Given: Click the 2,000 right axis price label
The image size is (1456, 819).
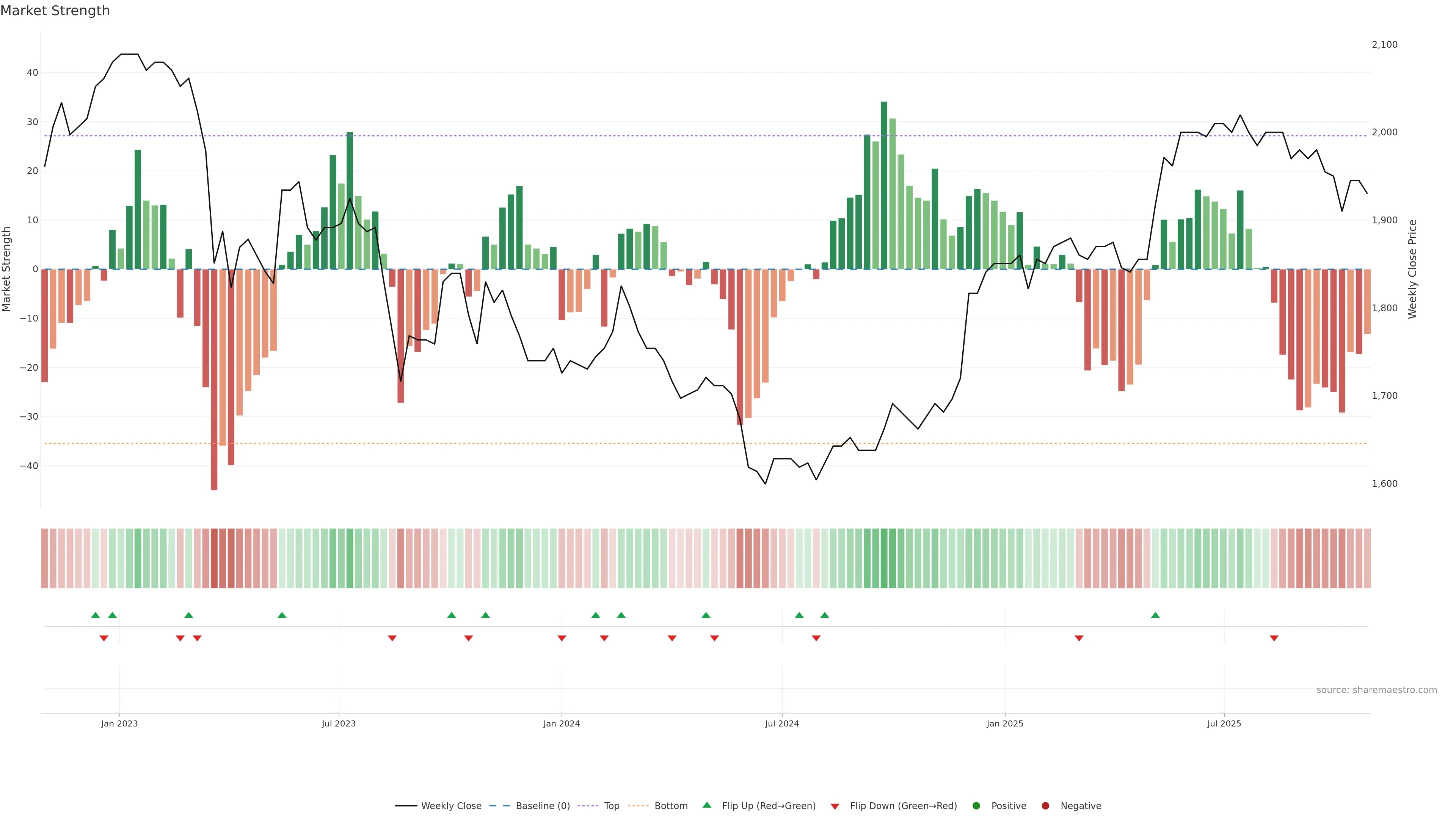Looking at the screenshot, I should coord(1384,132).
